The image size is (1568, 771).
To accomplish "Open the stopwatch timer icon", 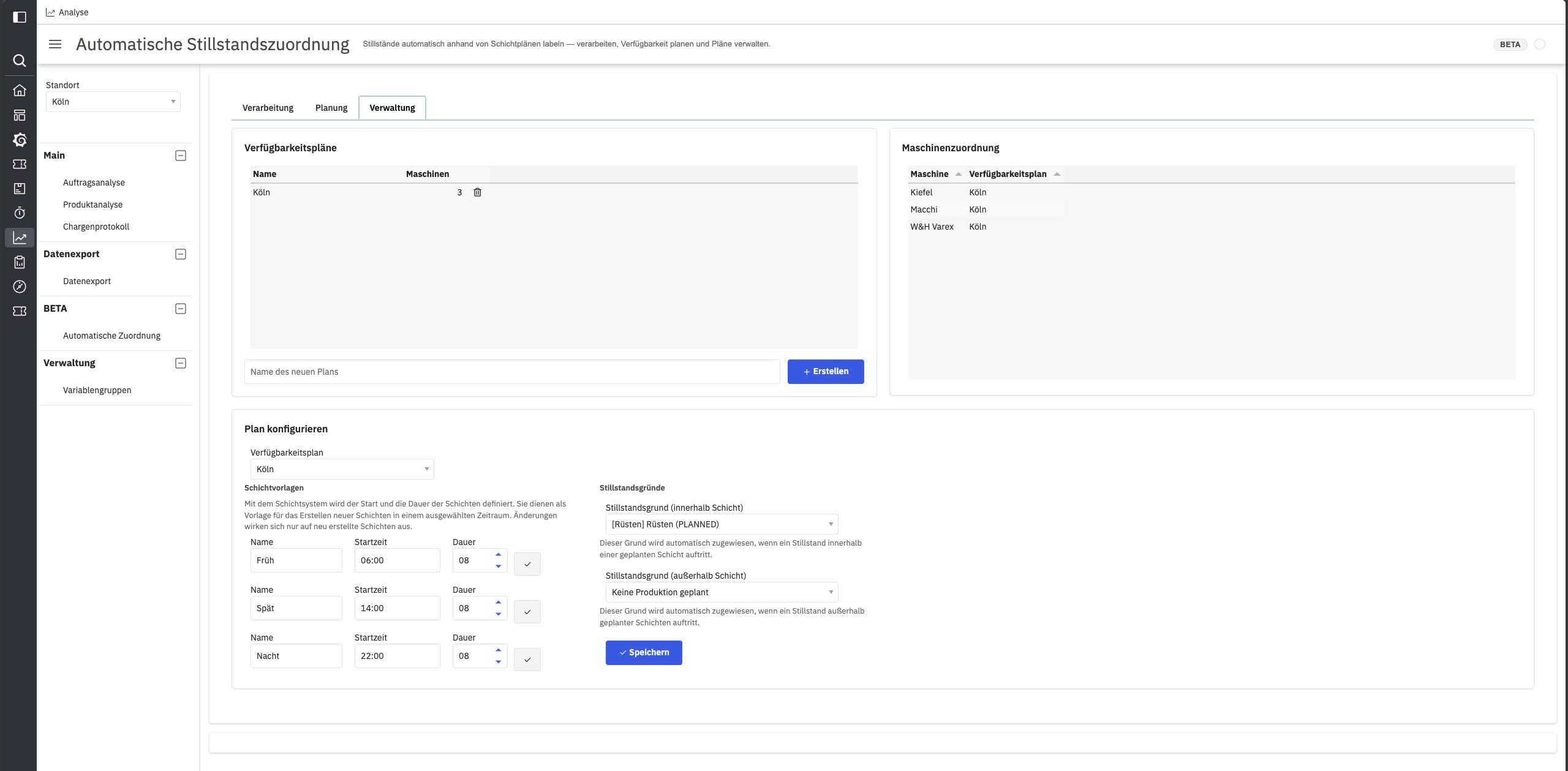I will point(20,213).
